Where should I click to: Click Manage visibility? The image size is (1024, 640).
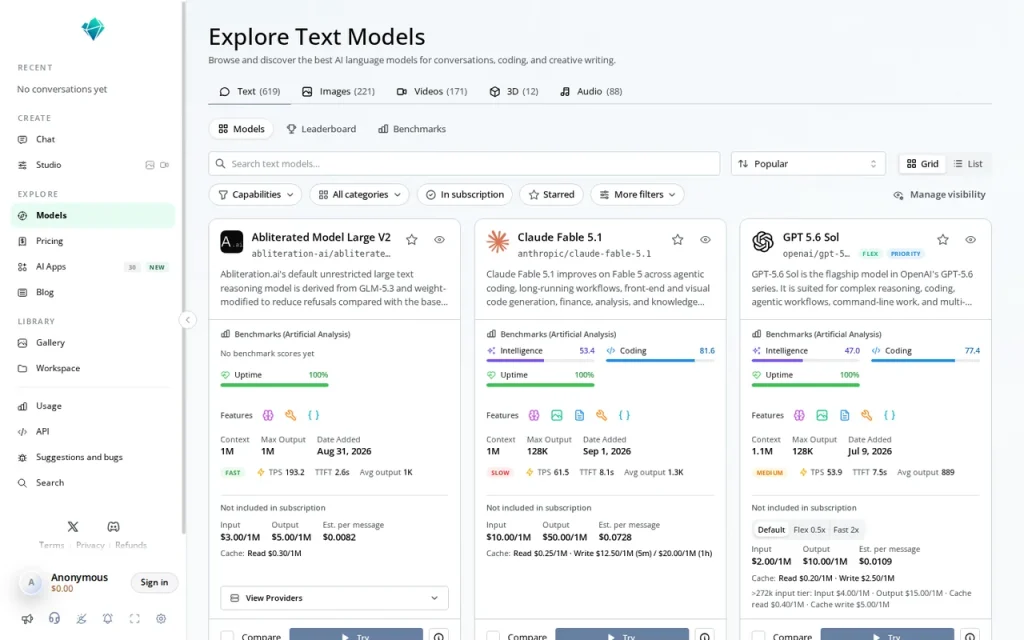939,195
